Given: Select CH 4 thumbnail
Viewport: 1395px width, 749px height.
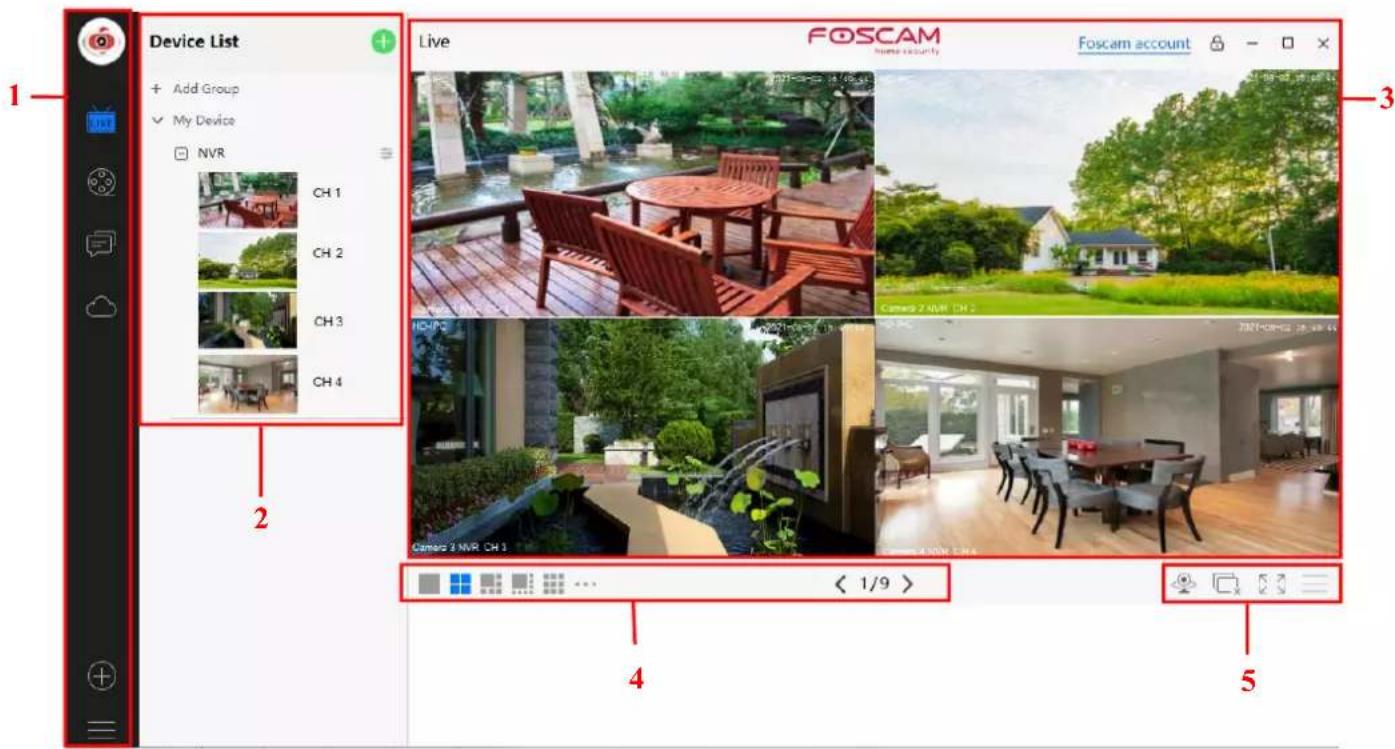Looking at the screenshot, I should [x=247, y=384].
